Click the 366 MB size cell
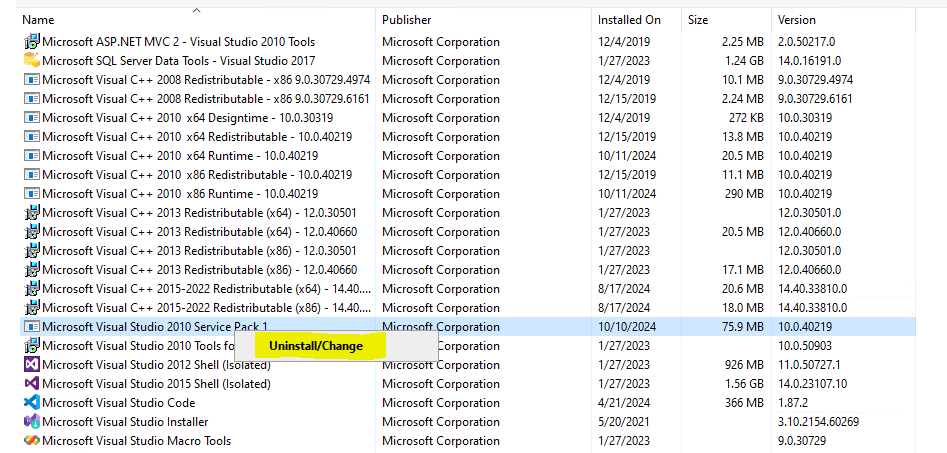The image size is (947, 453). (x=744, y=403)
